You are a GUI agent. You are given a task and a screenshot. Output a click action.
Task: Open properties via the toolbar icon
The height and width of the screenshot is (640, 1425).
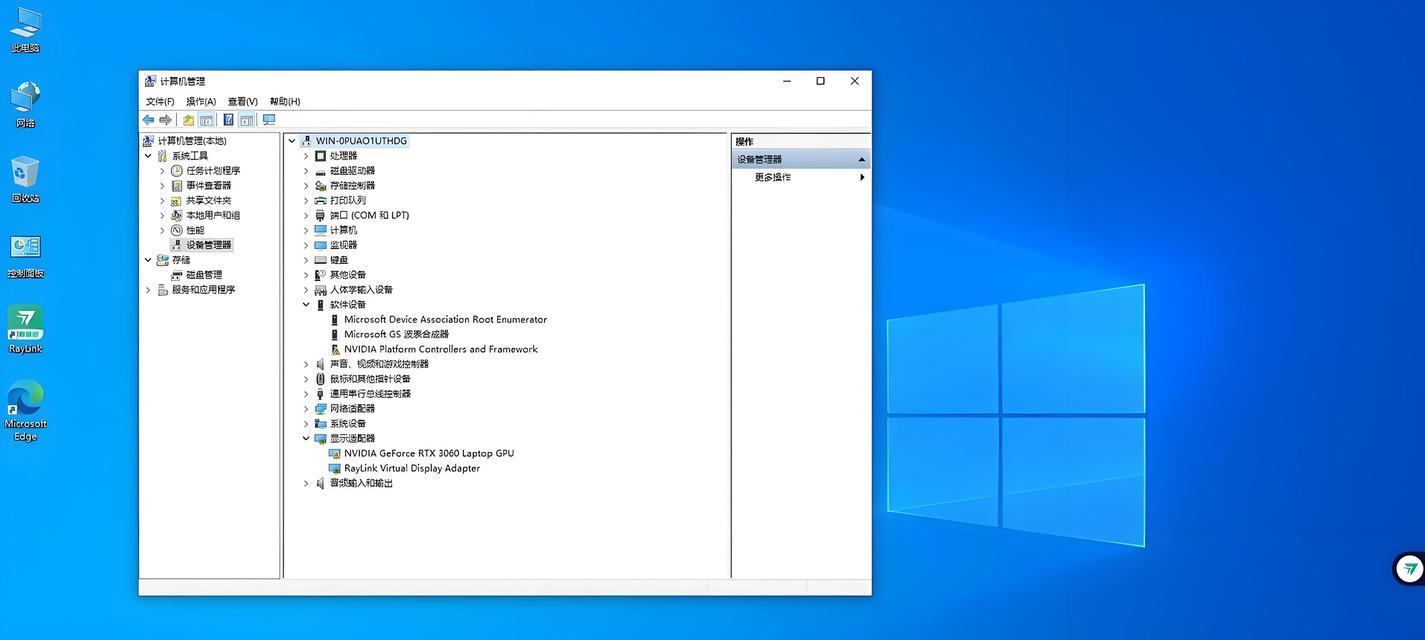pos(187,117)
